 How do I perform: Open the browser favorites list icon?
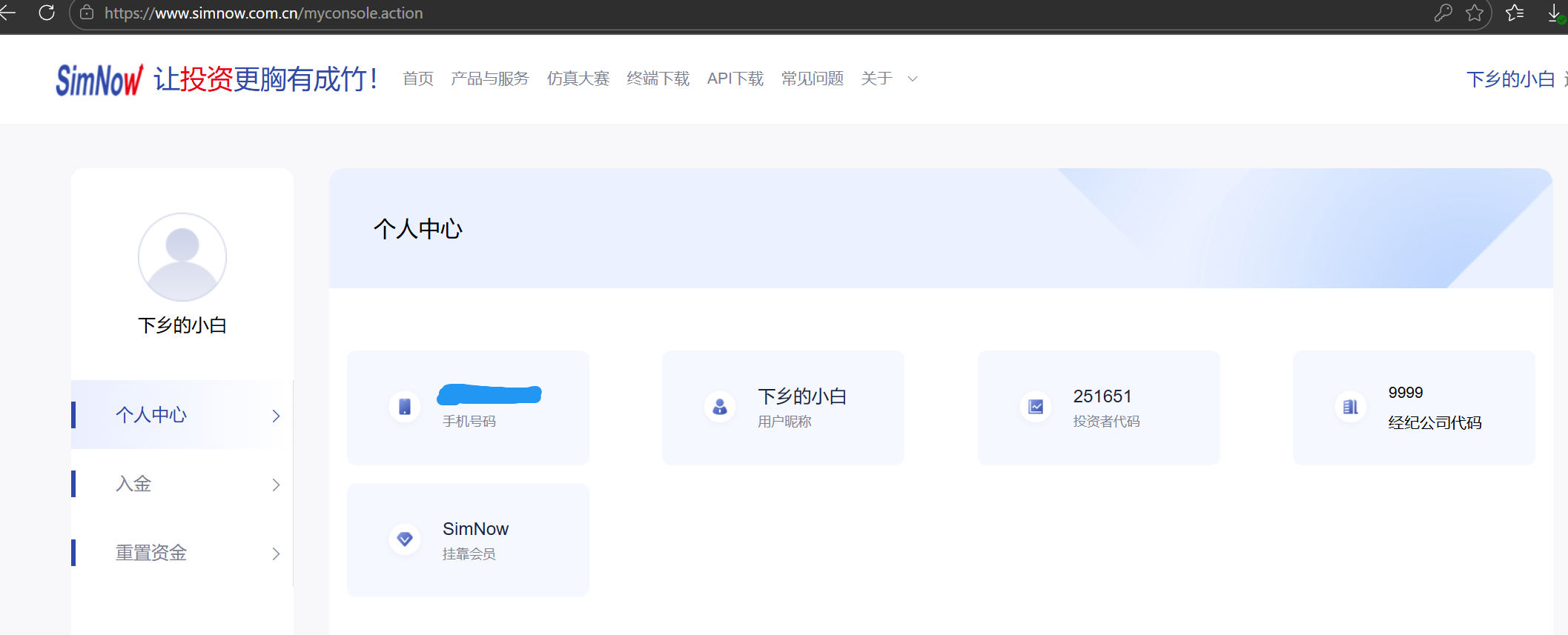tap(1515, 13)
